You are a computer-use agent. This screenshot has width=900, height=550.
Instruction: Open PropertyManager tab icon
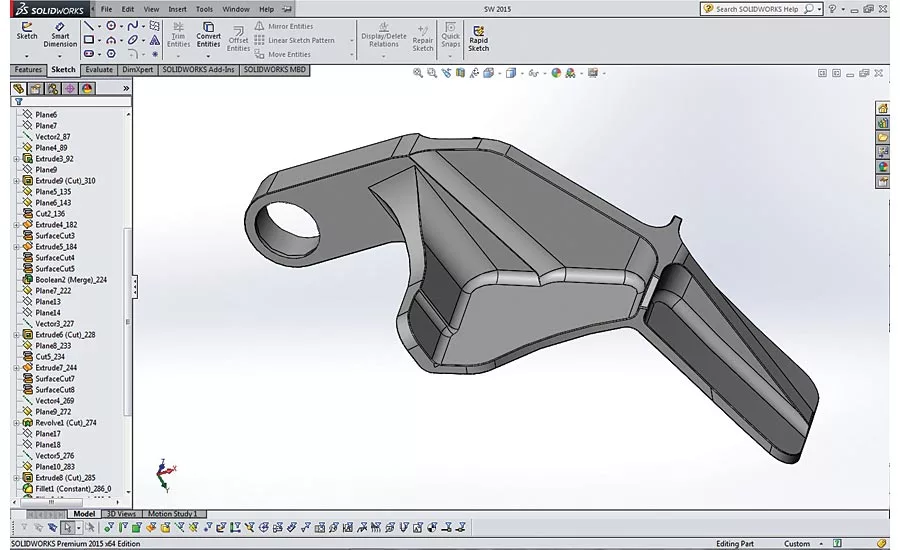tap(36, 88)
